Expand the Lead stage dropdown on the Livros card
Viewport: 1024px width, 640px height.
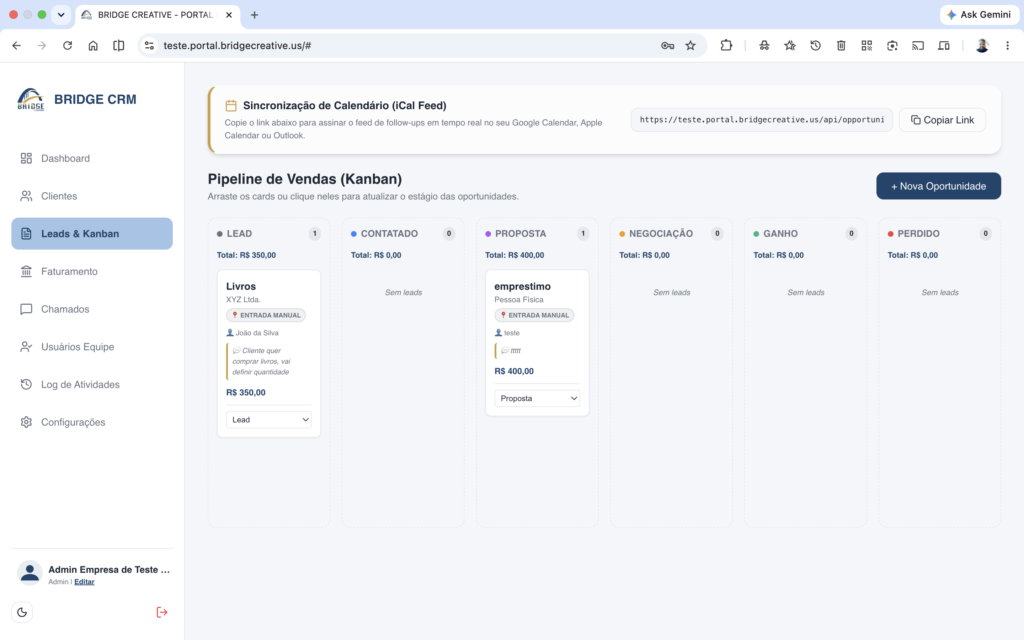[268, 420]
